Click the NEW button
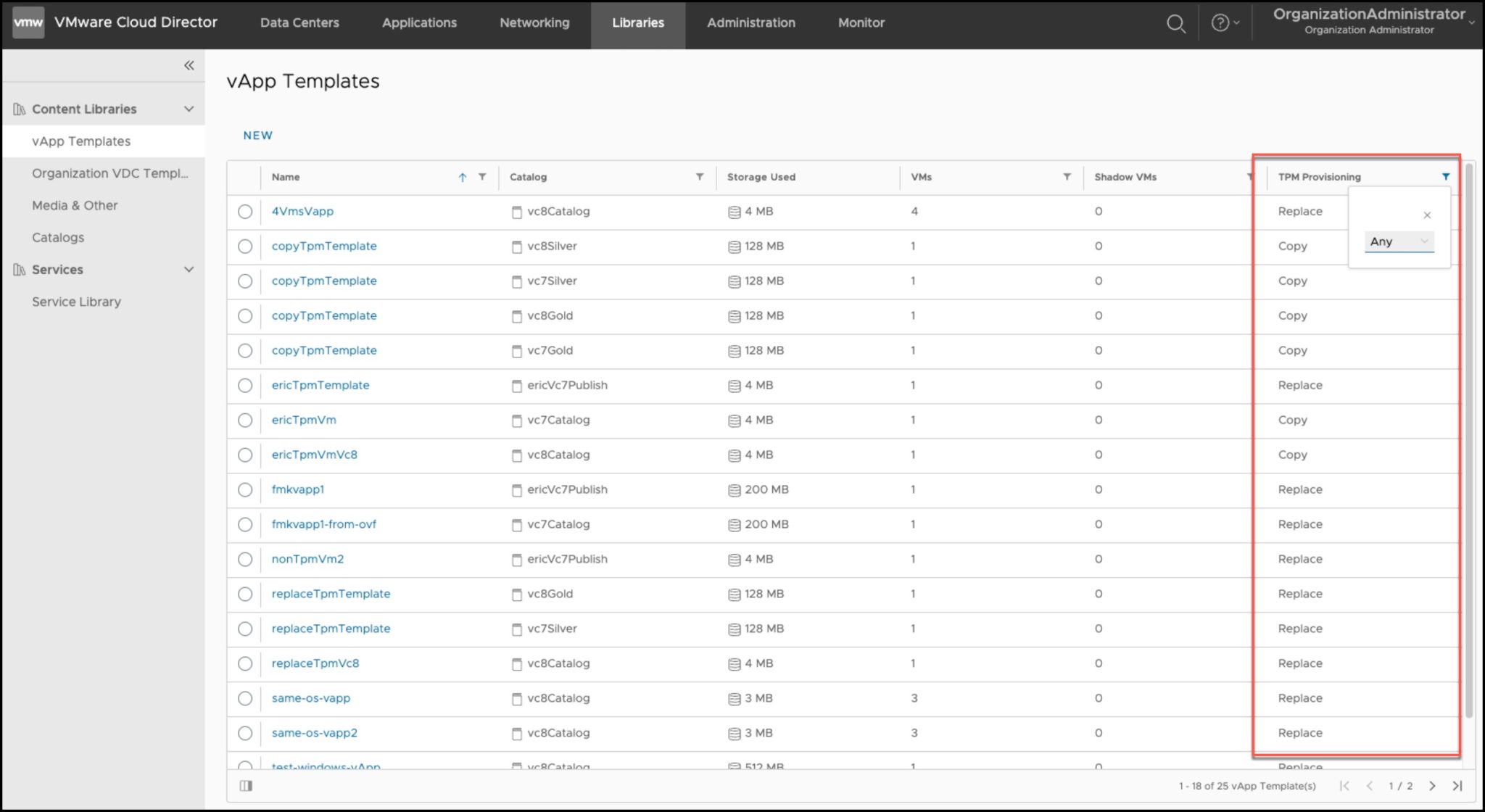The image size is (1485, 812). (x=257, y=135)
